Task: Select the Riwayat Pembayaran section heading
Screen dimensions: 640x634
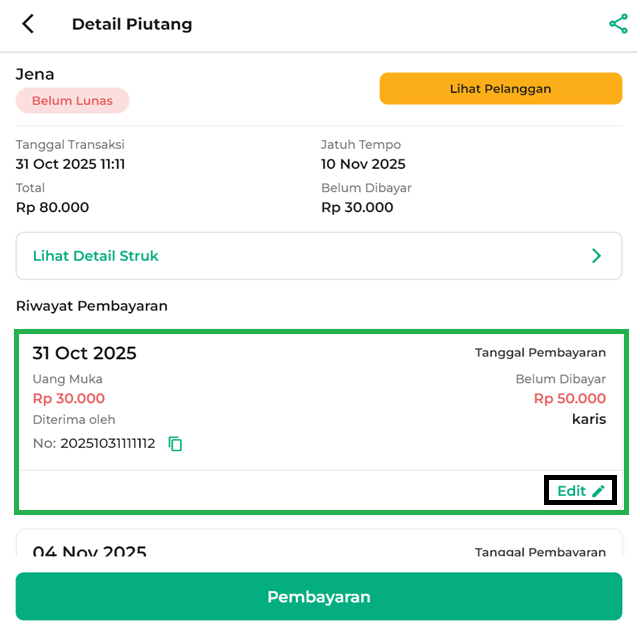Action: click(x=92, y=306)
